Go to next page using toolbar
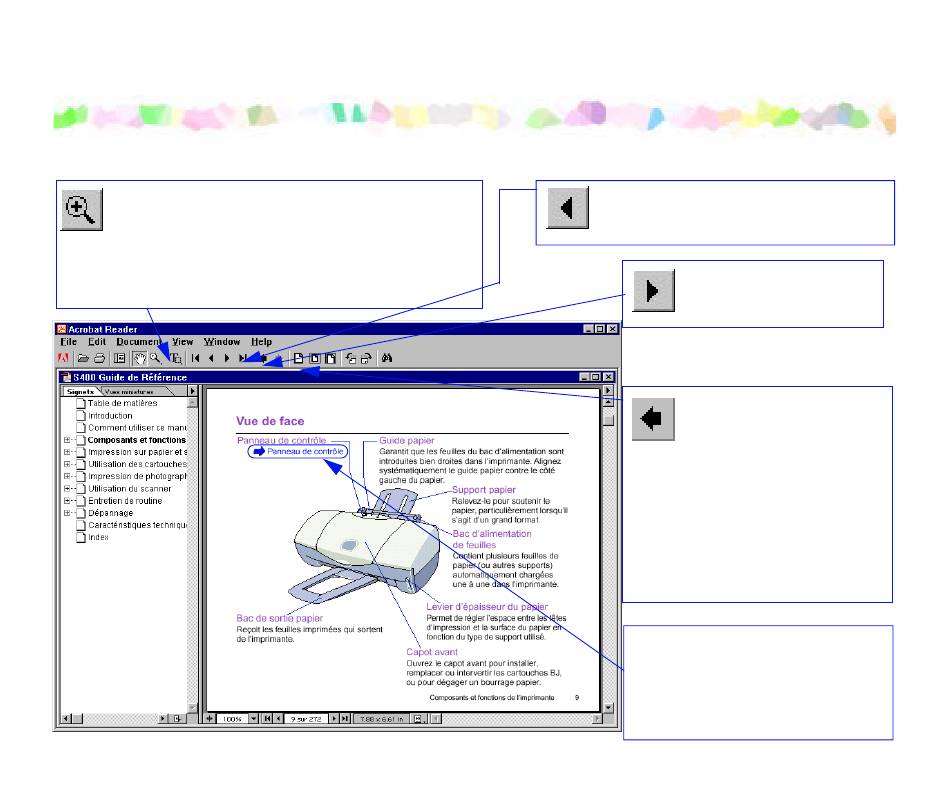Viewport: 950px width, 792px height. click(x=227, y=358)
